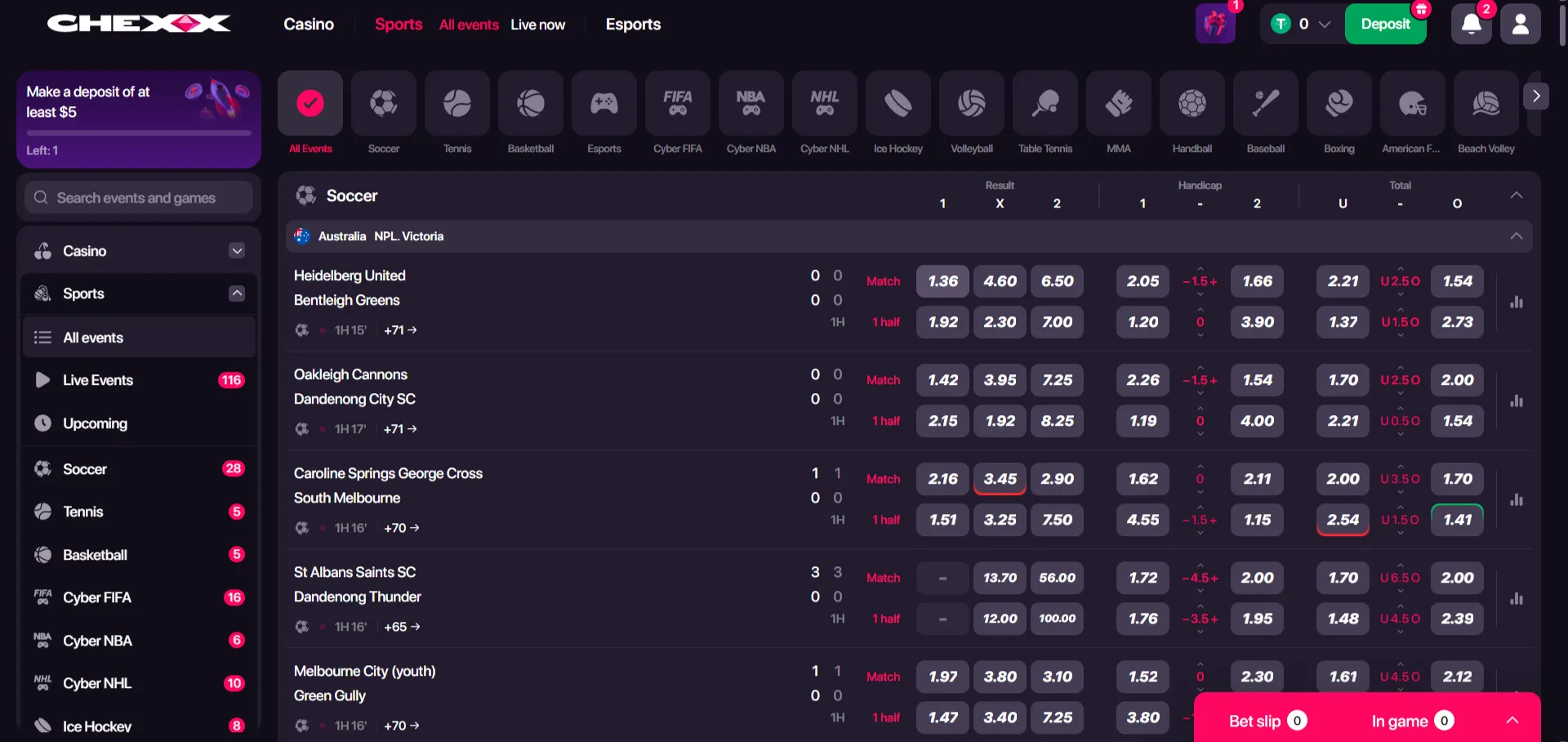Image resolution: width=1568 pixels, height=742 pixels.
Task: Open the Baseball category icon
Action: click(1266, 104)
